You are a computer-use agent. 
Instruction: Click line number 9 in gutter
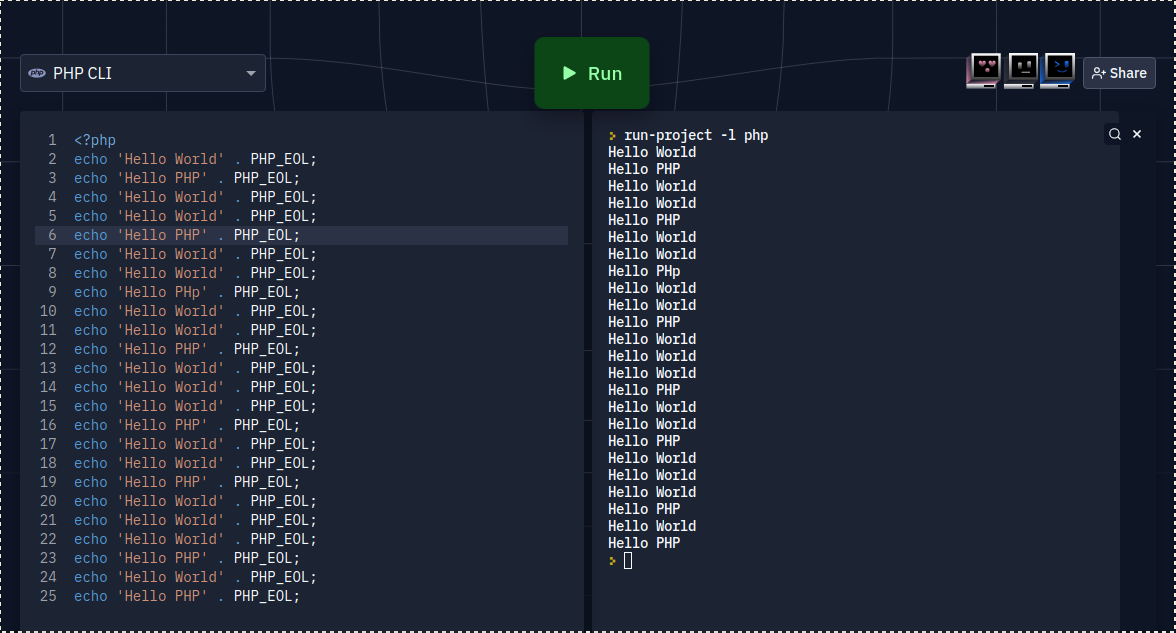point(52,292)
